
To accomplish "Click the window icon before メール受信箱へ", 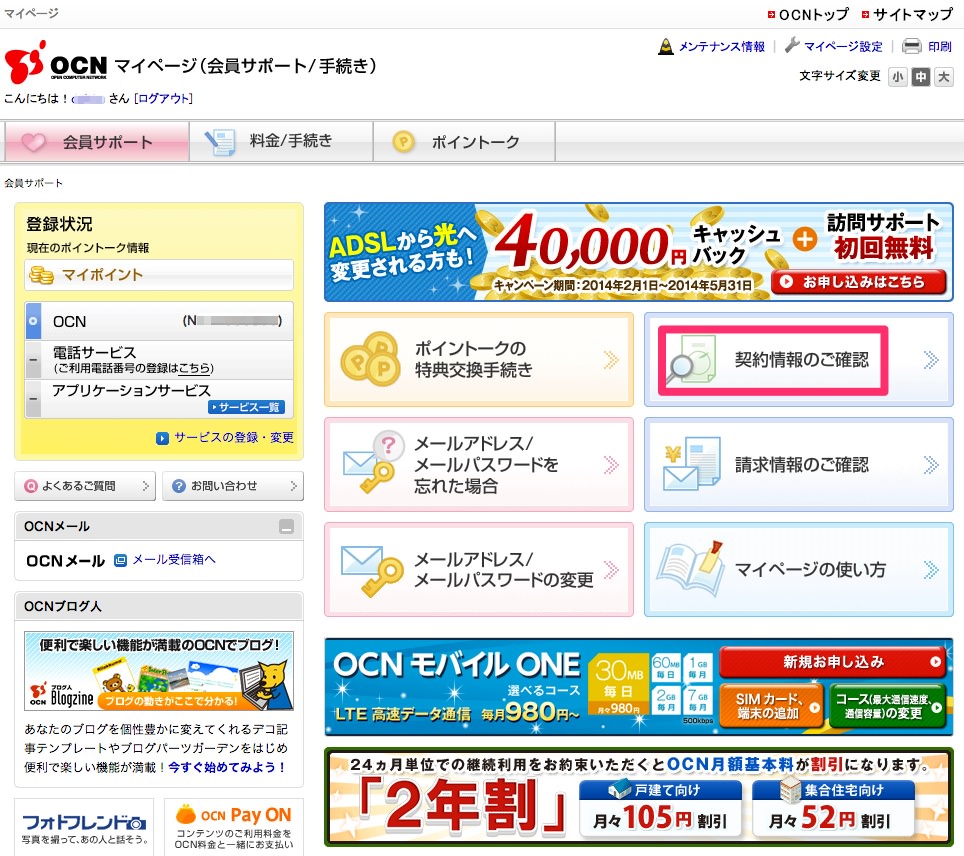I will 120,560.
